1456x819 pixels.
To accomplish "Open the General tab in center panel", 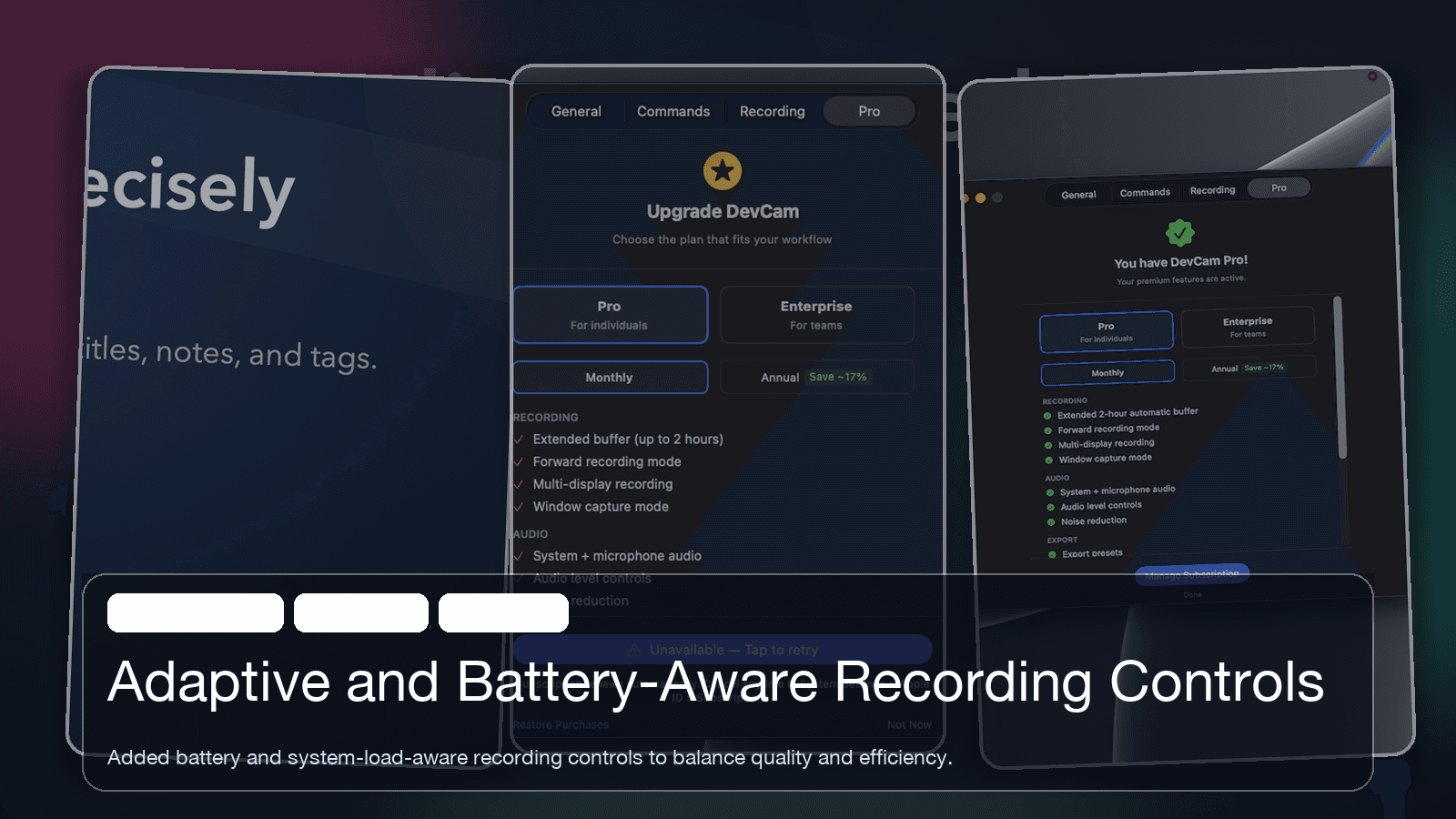I will [576, 111].
